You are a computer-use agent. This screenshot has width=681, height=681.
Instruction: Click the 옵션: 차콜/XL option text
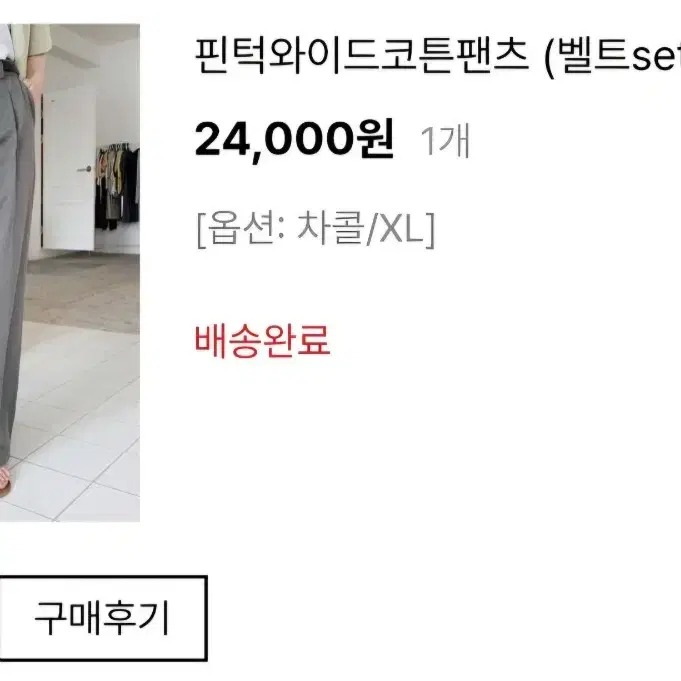tap(316, 229)
